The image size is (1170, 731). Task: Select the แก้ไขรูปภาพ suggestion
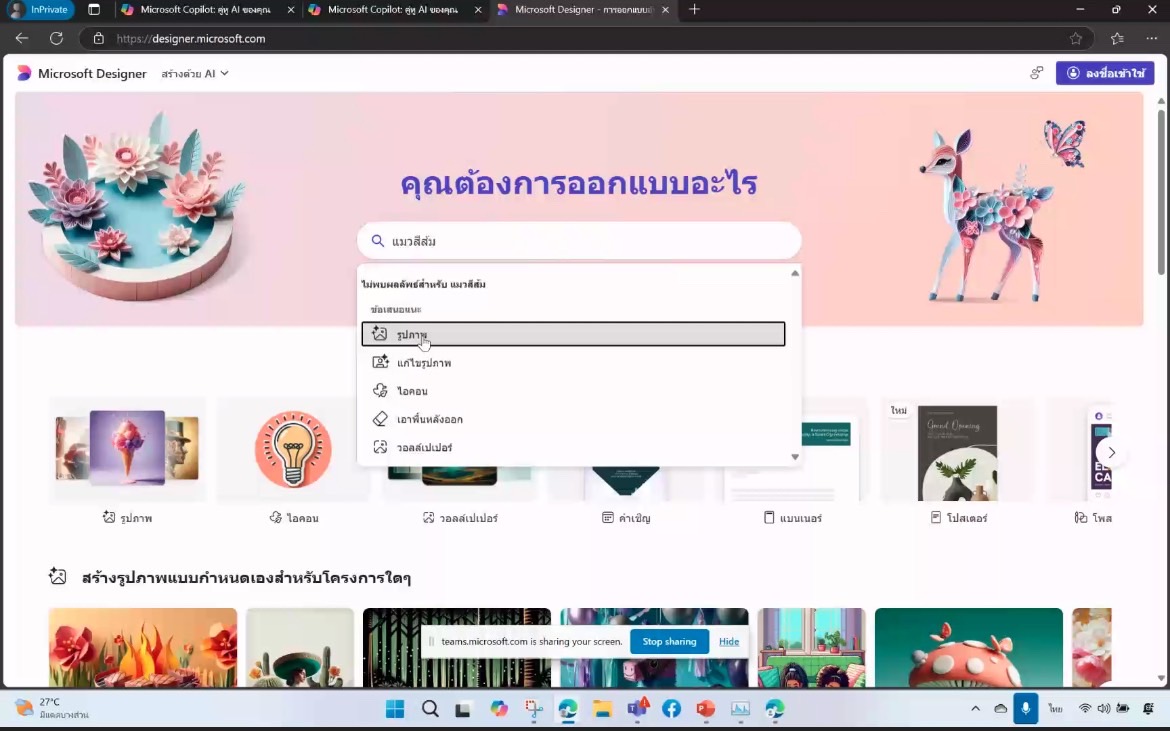point(573,363)
